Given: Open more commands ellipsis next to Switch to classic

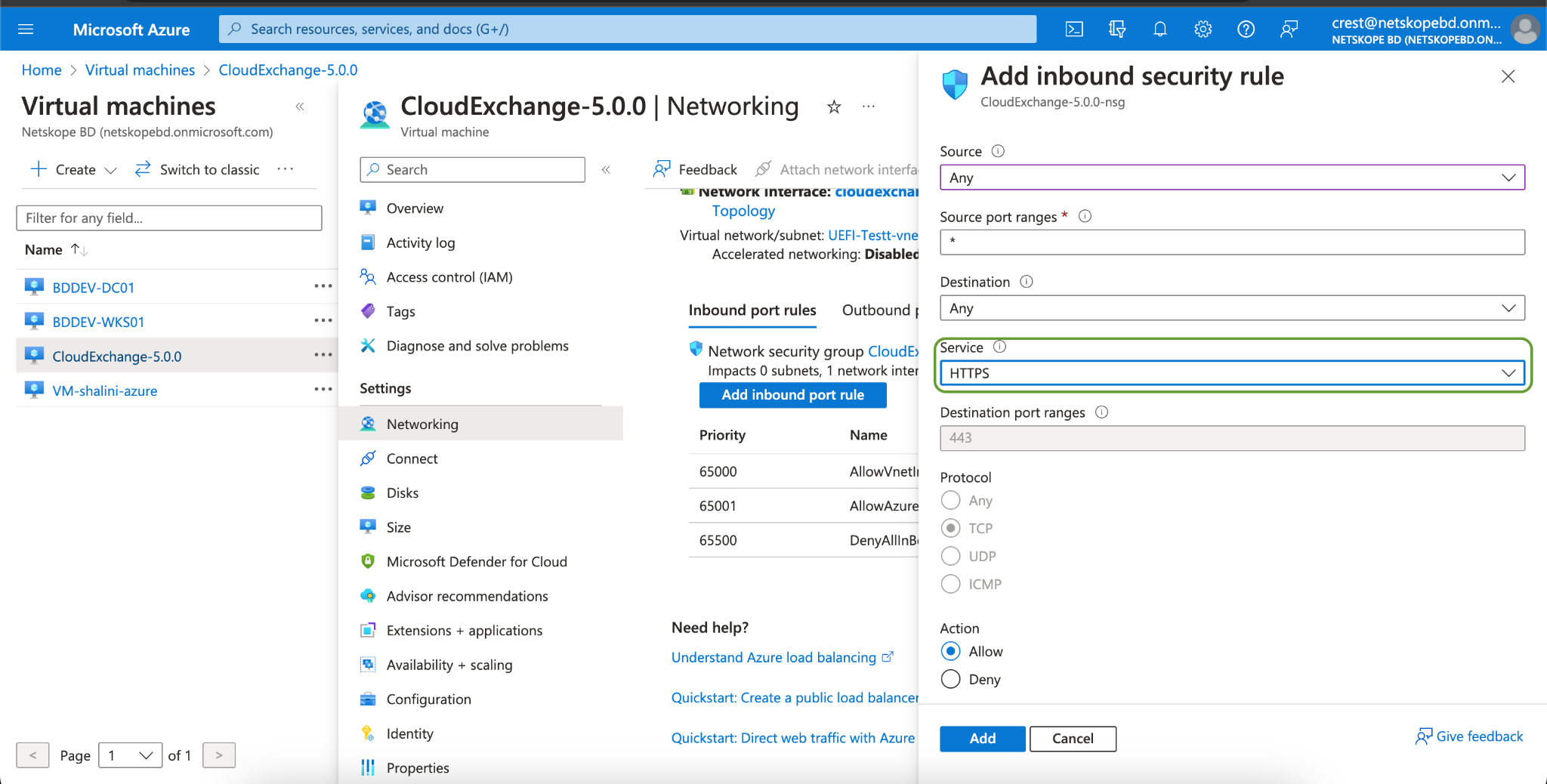Looking at the screenshot, I should click(x=286, y=169).
